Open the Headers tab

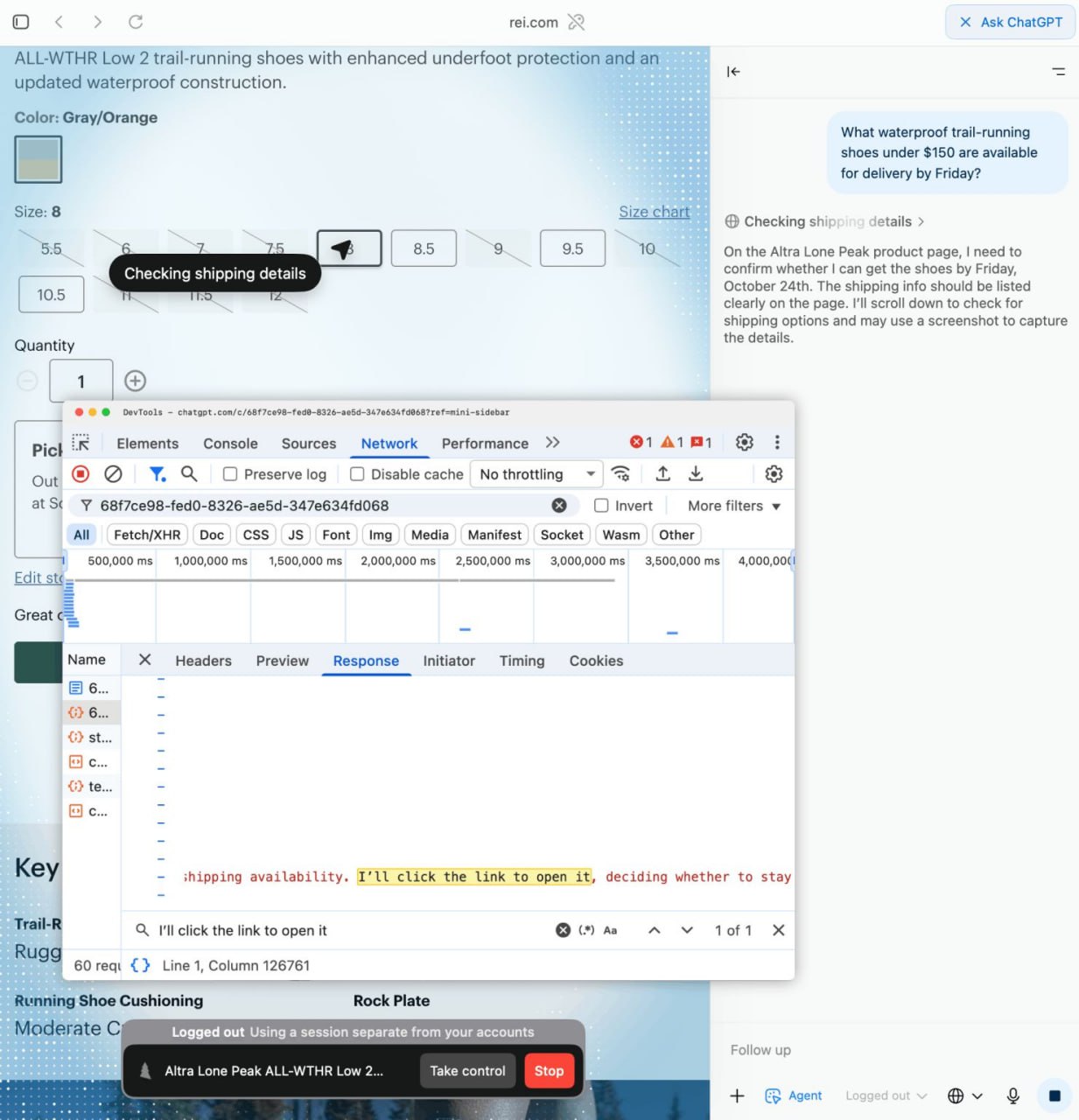click(203, 661)
